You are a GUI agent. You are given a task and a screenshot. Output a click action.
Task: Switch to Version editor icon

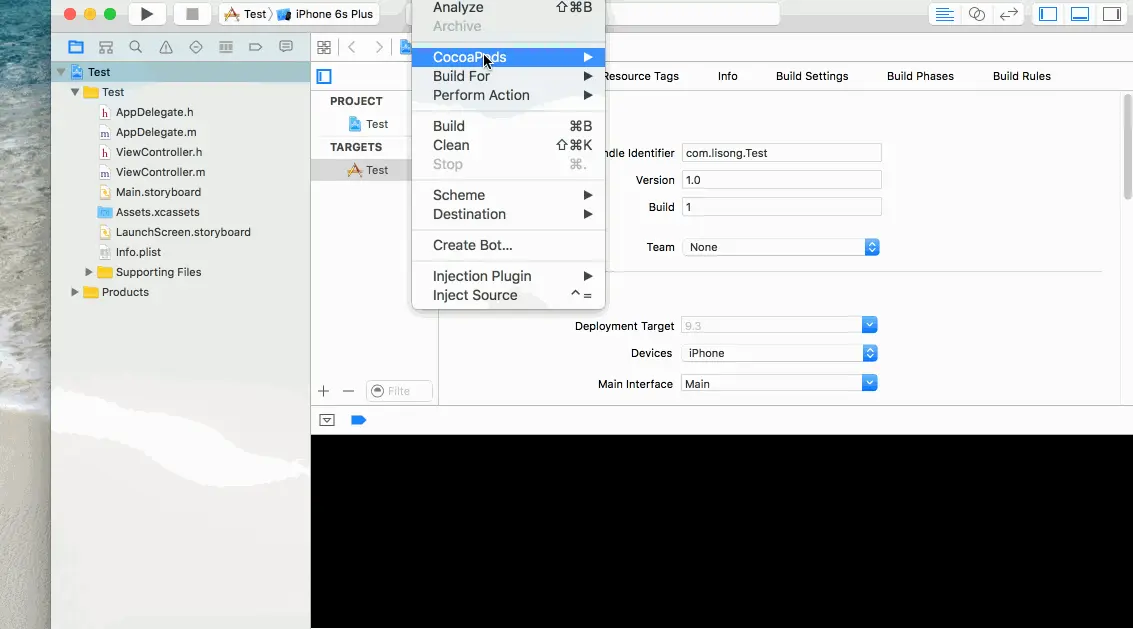[1009, 14]
